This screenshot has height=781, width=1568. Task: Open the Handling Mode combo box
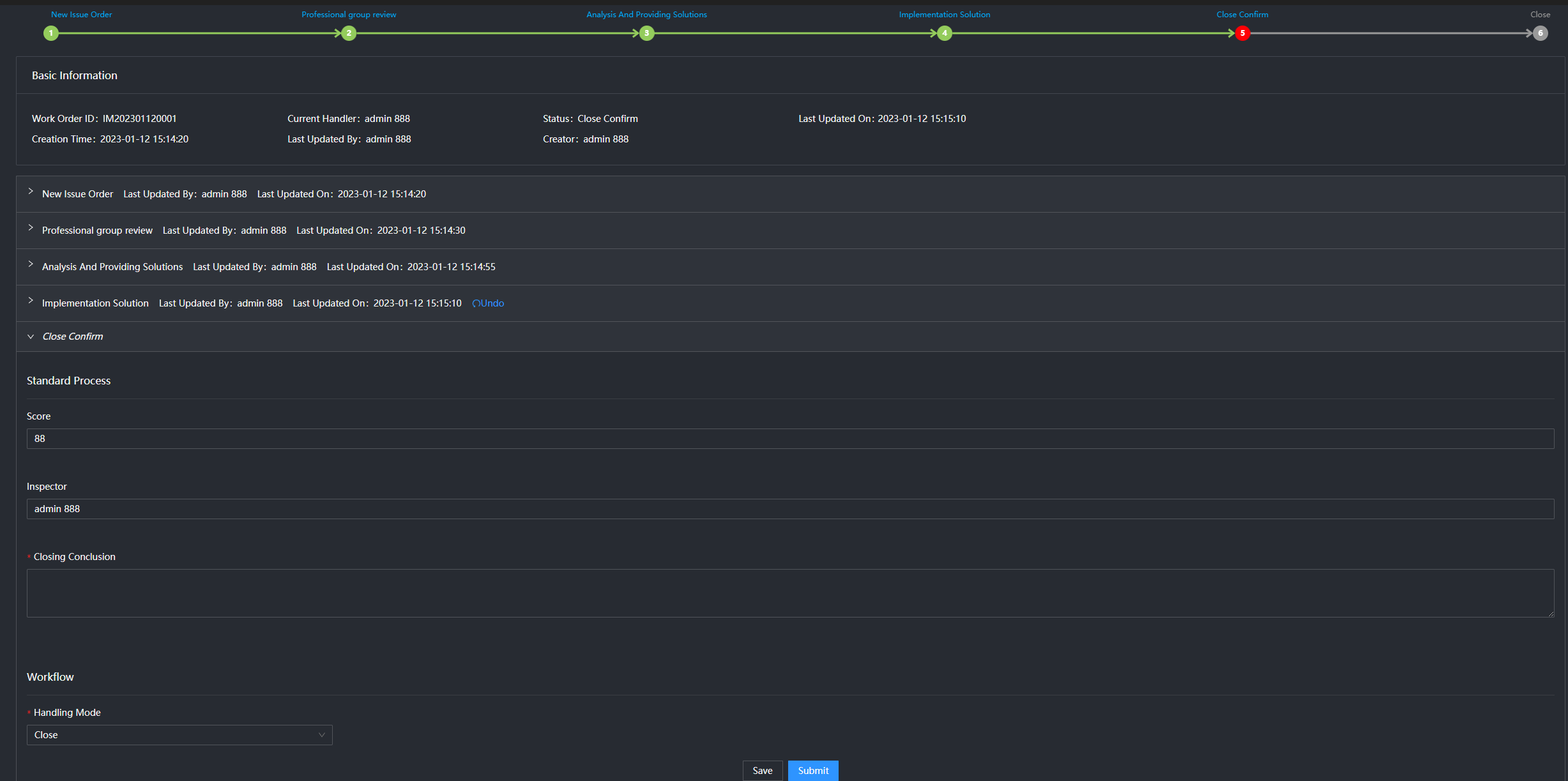point(179,735)
